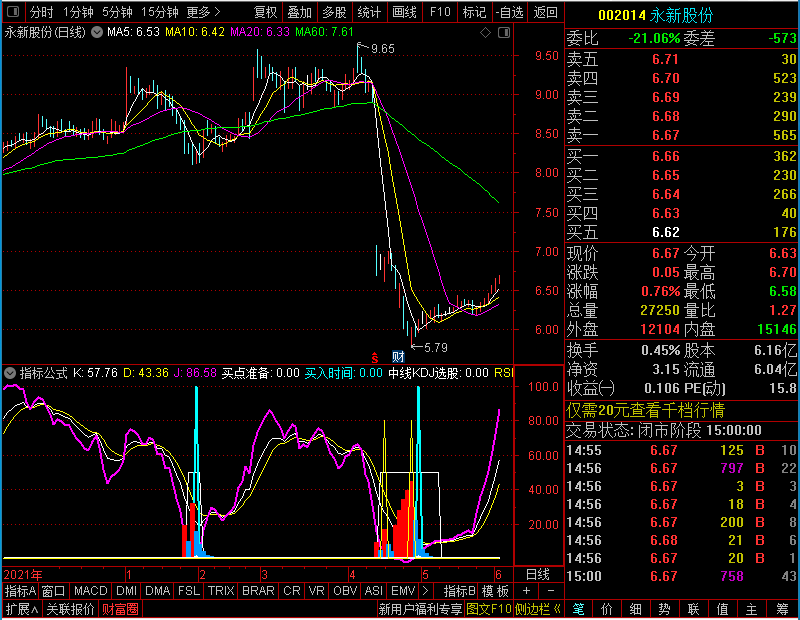Select the 指标A tab

point(20,591)
